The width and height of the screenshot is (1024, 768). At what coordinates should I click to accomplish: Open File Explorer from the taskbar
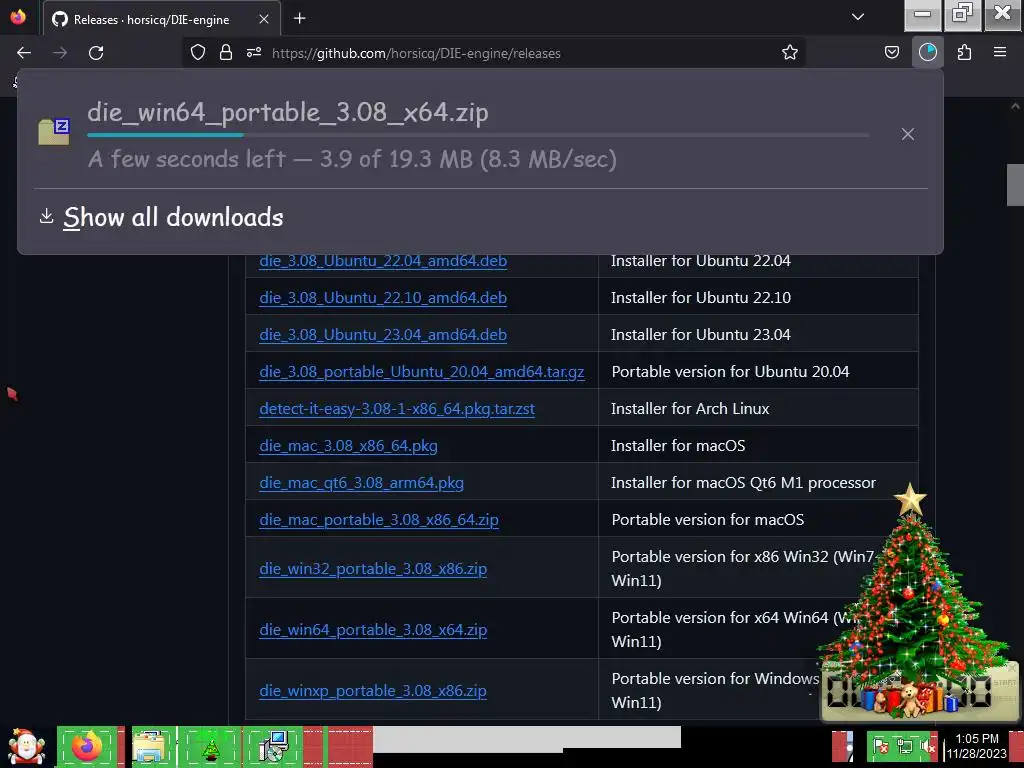click(x=150, y=746)
